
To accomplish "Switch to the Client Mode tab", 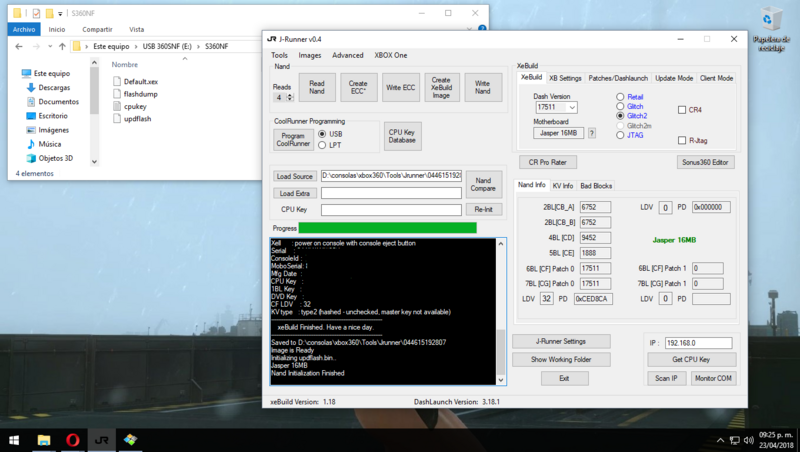I will tap(716, 78).
